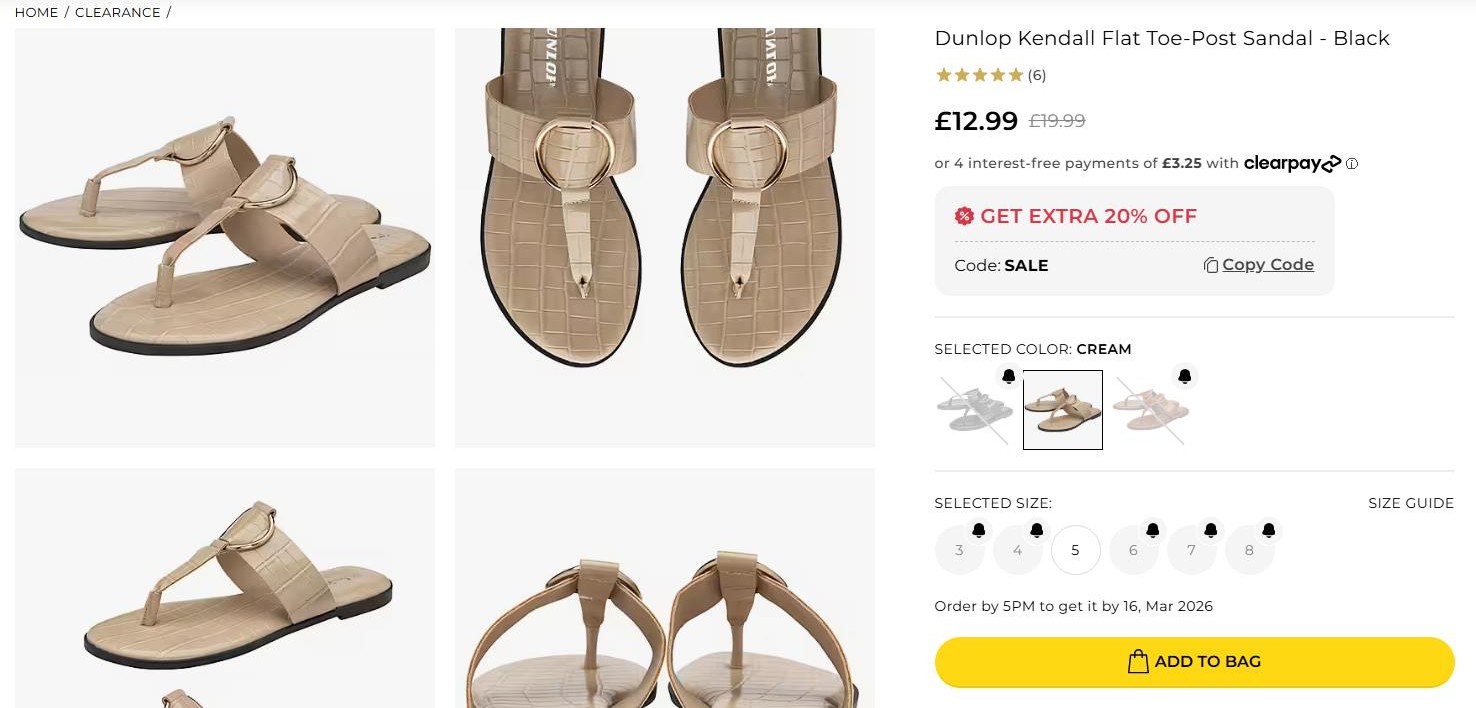This screenshot has width=1476, height=708.
Task: Choose the crossed-out grey sandal swatch
Action: click(973, 410)
